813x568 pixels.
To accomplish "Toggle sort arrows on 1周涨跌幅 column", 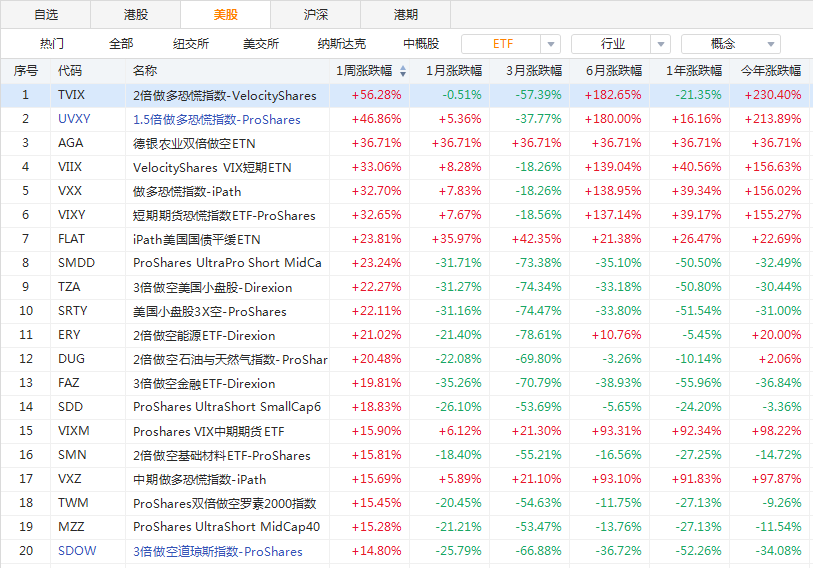I will [x=403, y=72].
